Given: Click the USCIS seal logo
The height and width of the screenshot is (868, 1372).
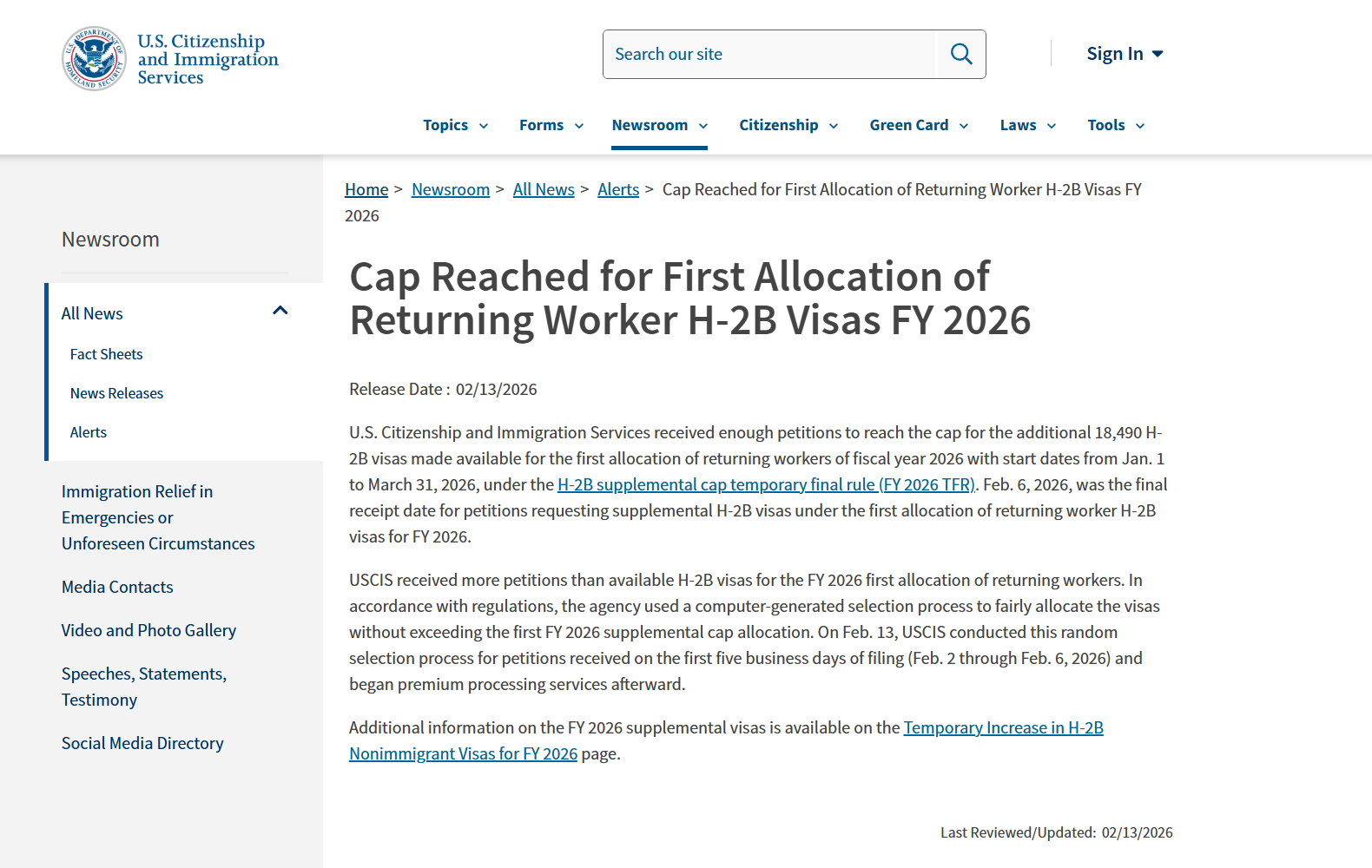Looking at the screenshot, I should pos(94,58).
